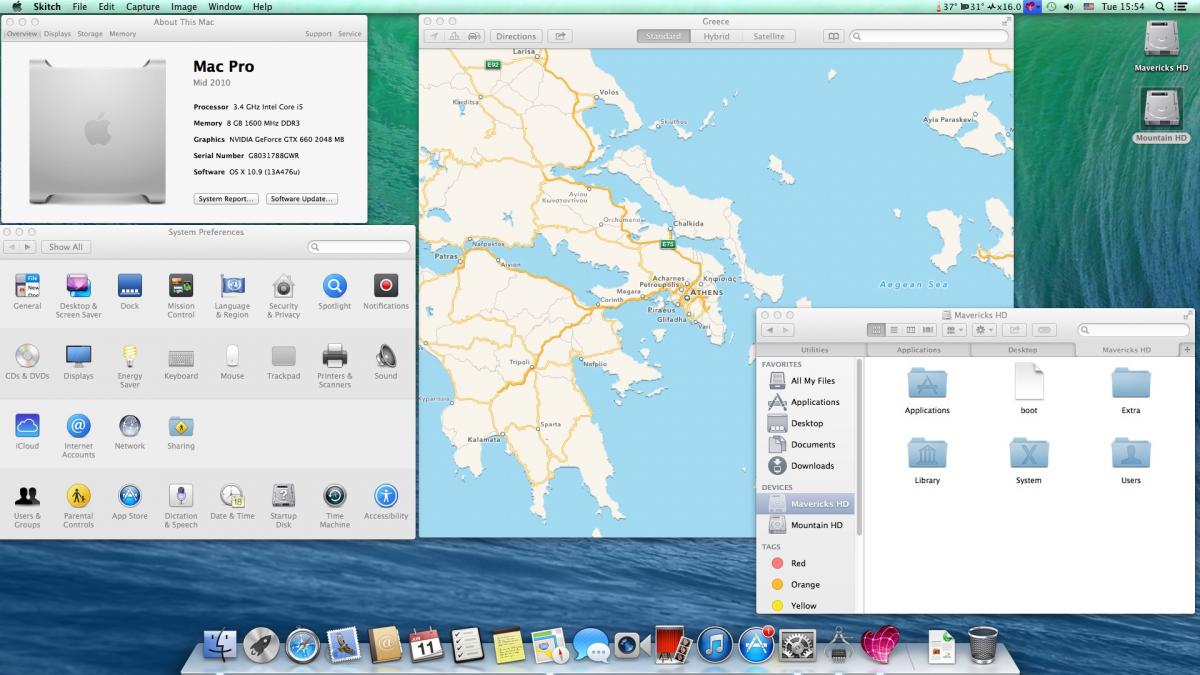1200x675 pixels.
Task: Click the Software Update button
Action: coord(302,199)
